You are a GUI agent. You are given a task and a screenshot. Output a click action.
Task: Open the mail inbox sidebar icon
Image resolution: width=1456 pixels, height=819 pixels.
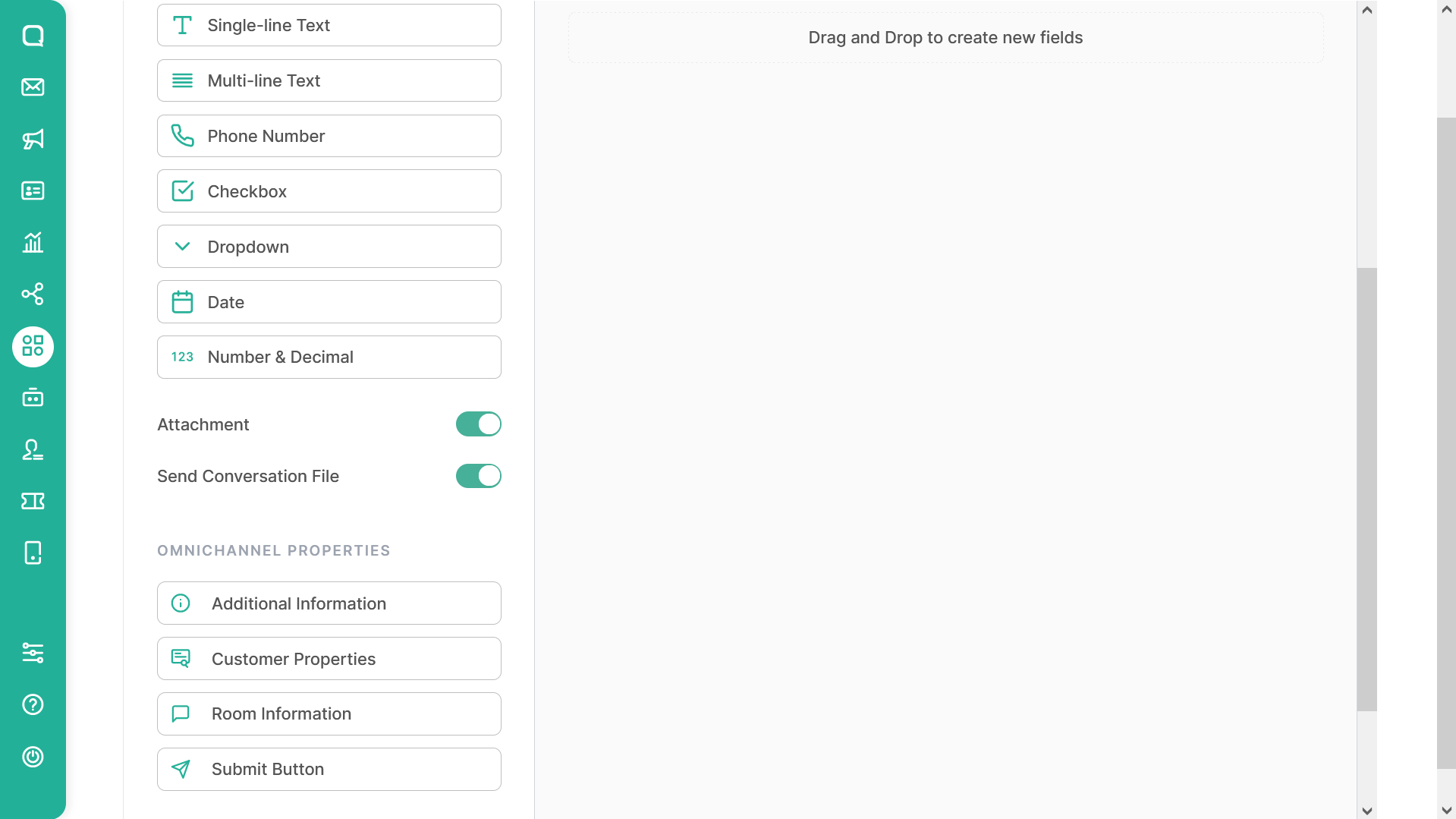33,87
